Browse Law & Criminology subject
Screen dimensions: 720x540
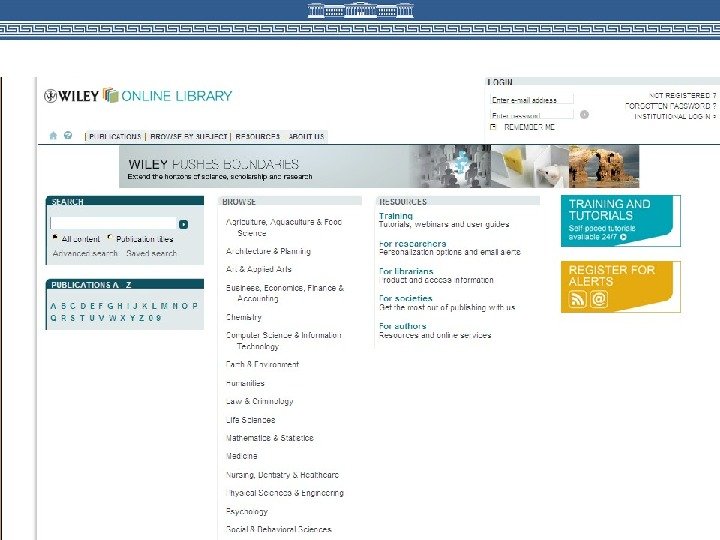coord(259,401)
